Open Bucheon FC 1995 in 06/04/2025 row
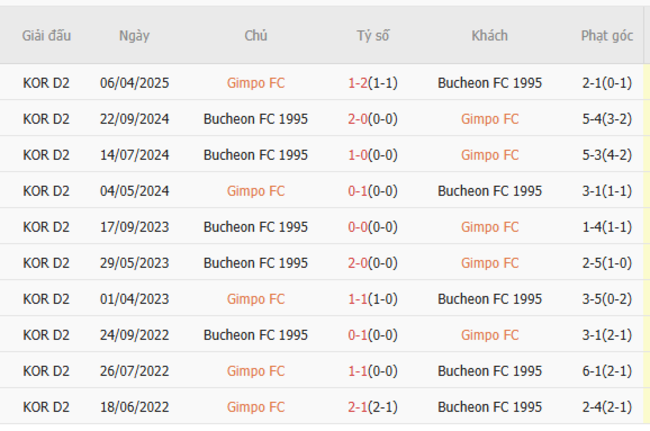The height and width of the screenshot is (431, 650). click(490, 83)
